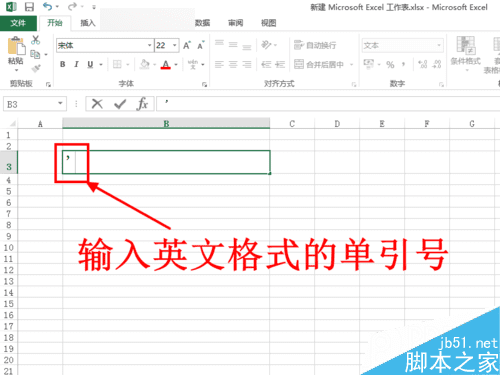The height and width of the screenshot is (375, 500).
Task: Select Top Align icon
Action: [219, 44]
